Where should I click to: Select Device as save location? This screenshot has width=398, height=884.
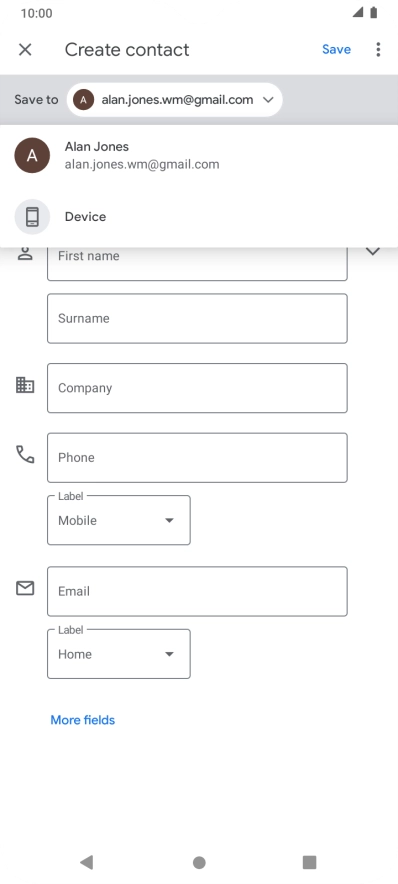click(x=199, y=216)
